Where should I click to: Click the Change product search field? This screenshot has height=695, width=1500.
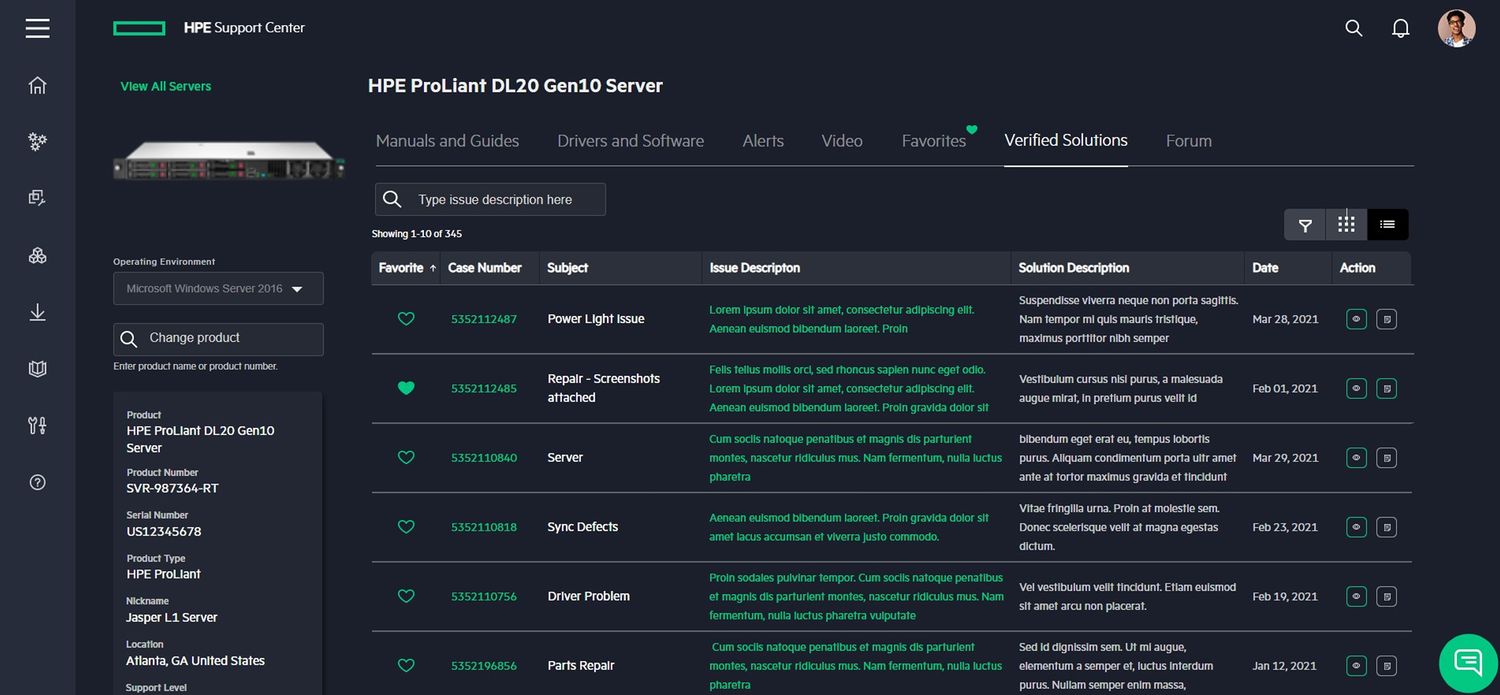(218, 339)
